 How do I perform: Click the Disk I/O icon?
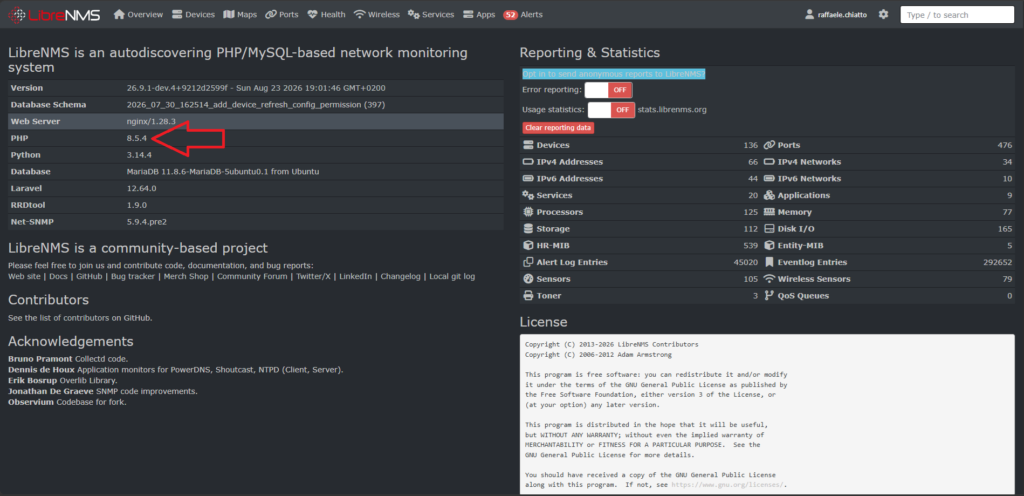click(769, 228)
